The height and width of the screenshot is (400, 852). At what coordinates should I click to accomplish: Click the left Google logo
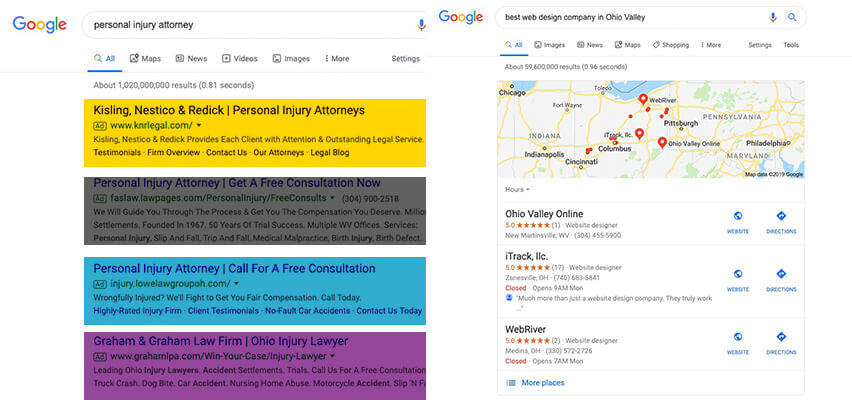40,24
